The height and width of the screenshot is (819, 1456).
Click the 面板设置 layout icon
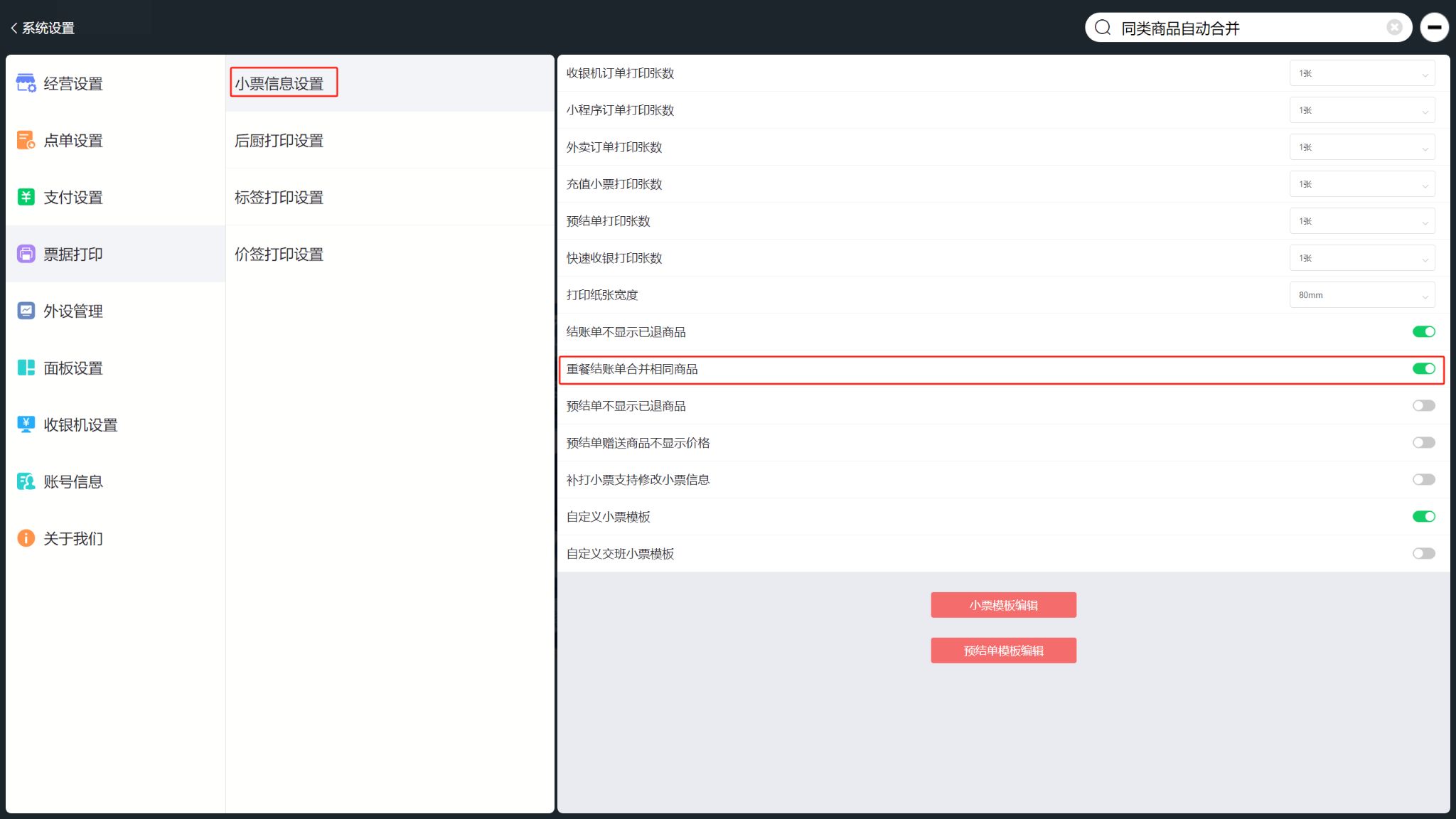26,368
